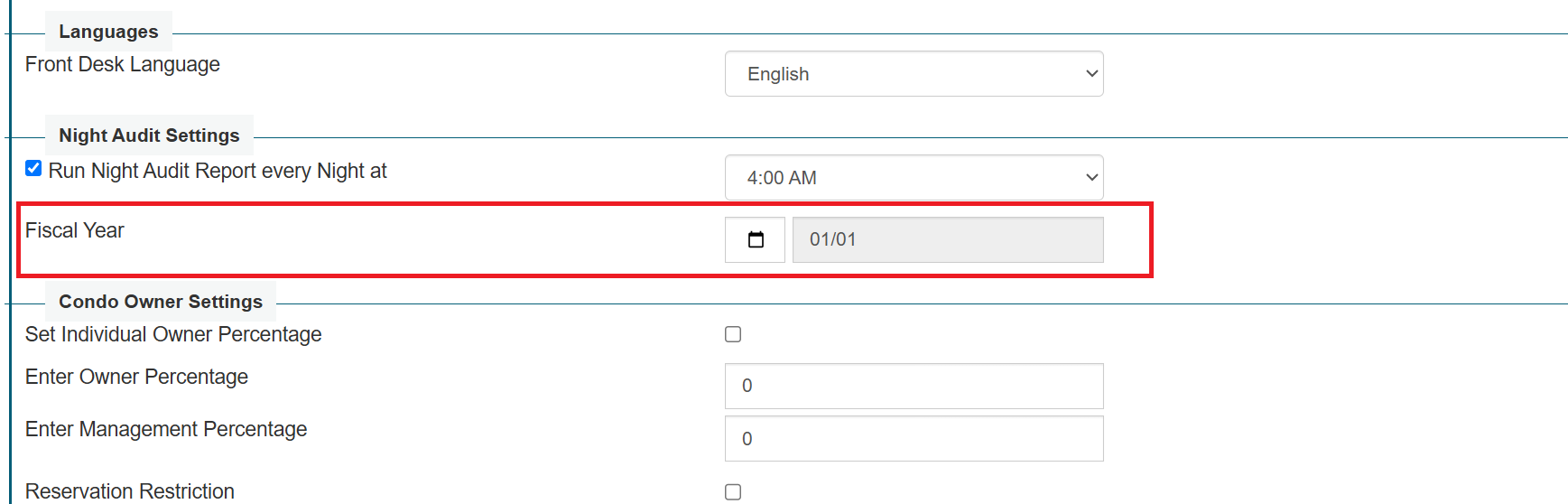
Task: Click the Condo Owner Settings heading
Action: pyautogui.click(x=161, y=302)
